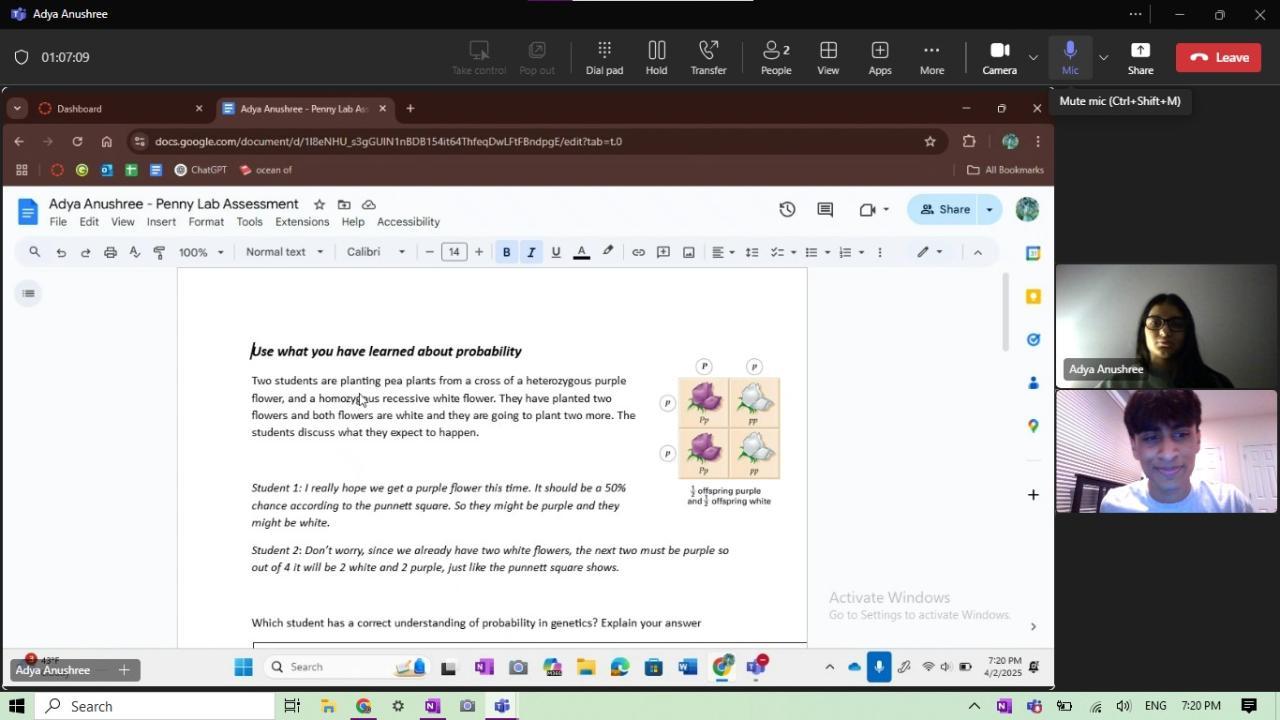
Task: Put the call on Hold
Action: click(656, 57)
